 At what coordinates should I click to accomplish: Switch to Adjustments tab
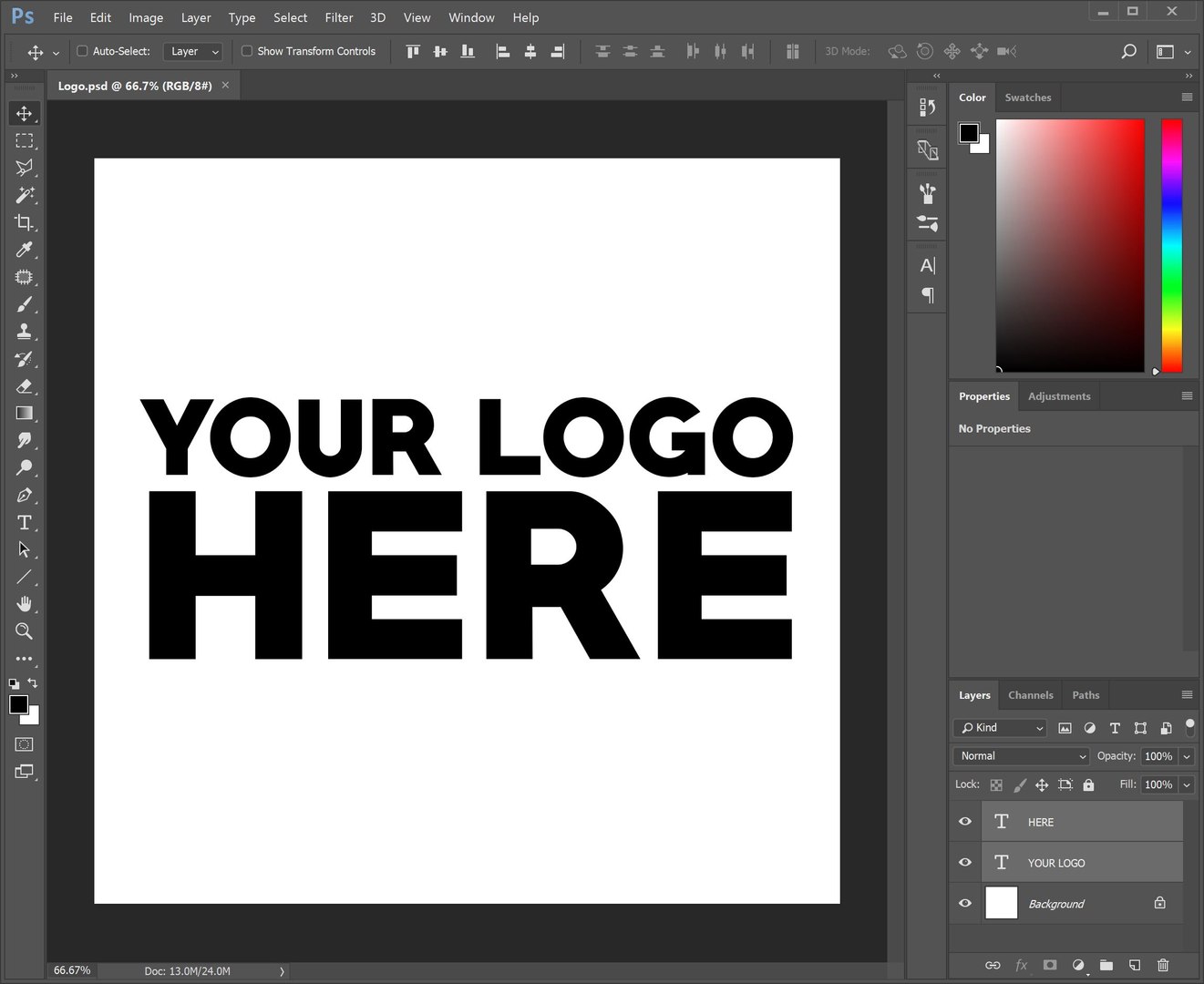click(1059, 396)
